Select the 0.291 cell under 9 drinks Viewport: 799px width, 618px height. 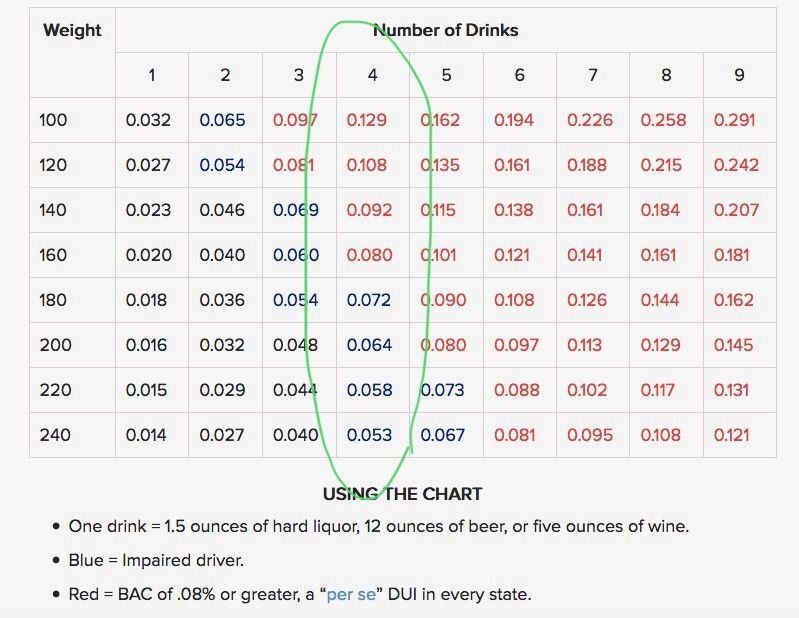click(x=734, y=120)
